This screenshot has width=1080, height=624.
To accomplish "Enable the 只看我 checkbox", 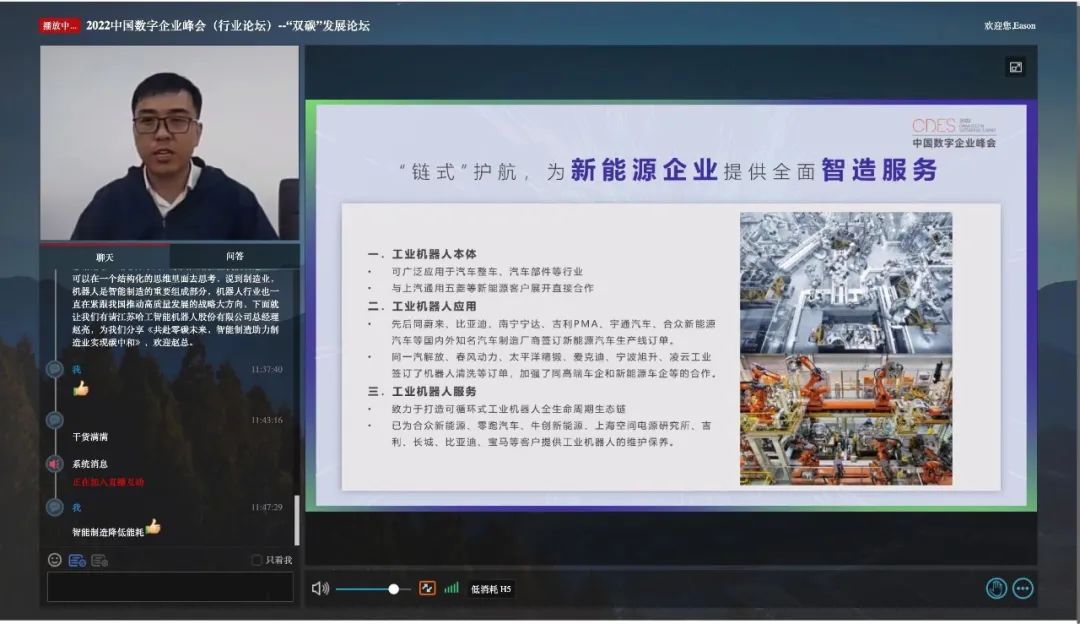I will coord(257,560).
